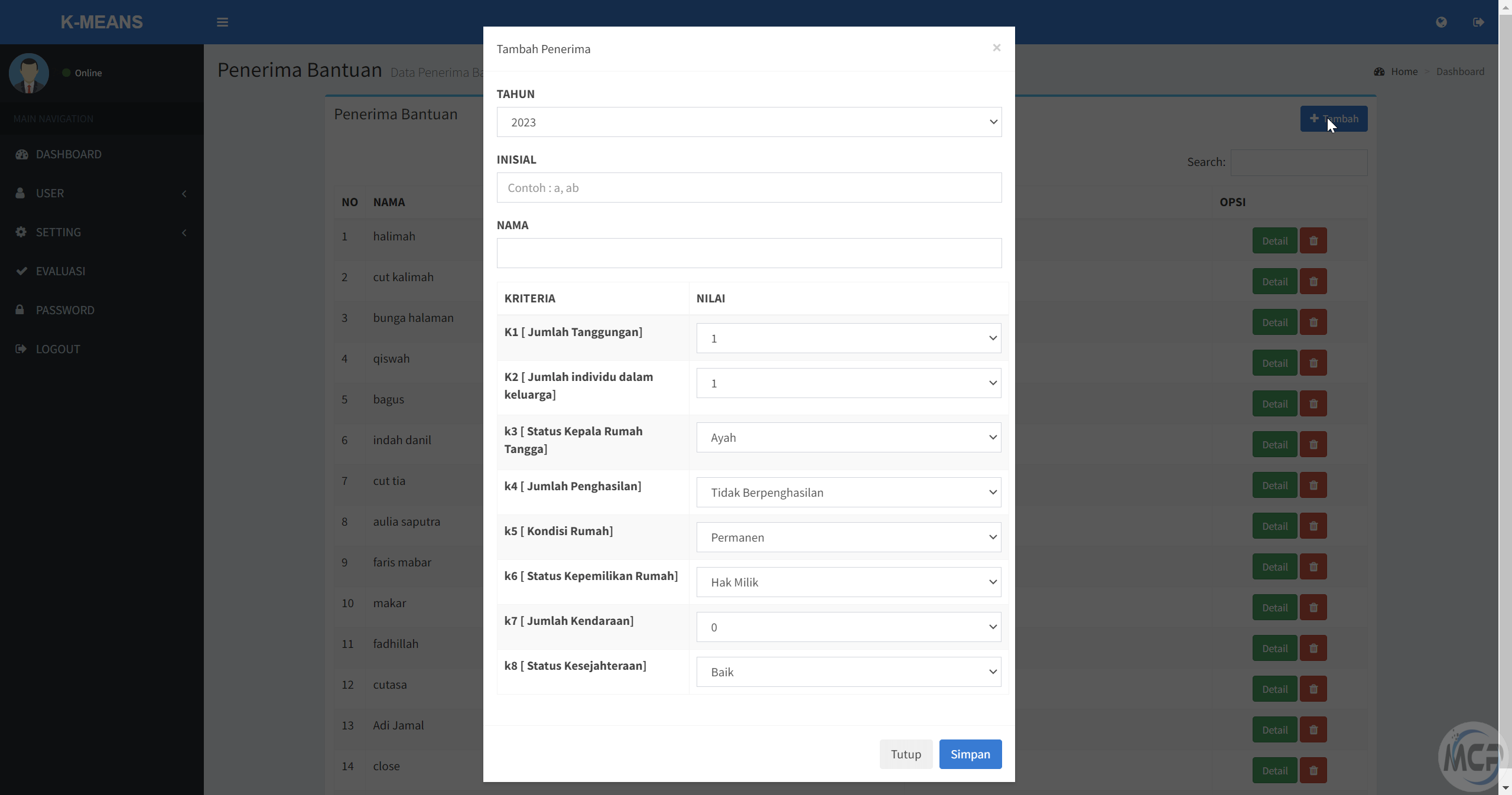Open K1 Jumlah Tanggungan dropdown
Image resolution: width=1512 pixels, height=795 pixels.
coord(848,338)
